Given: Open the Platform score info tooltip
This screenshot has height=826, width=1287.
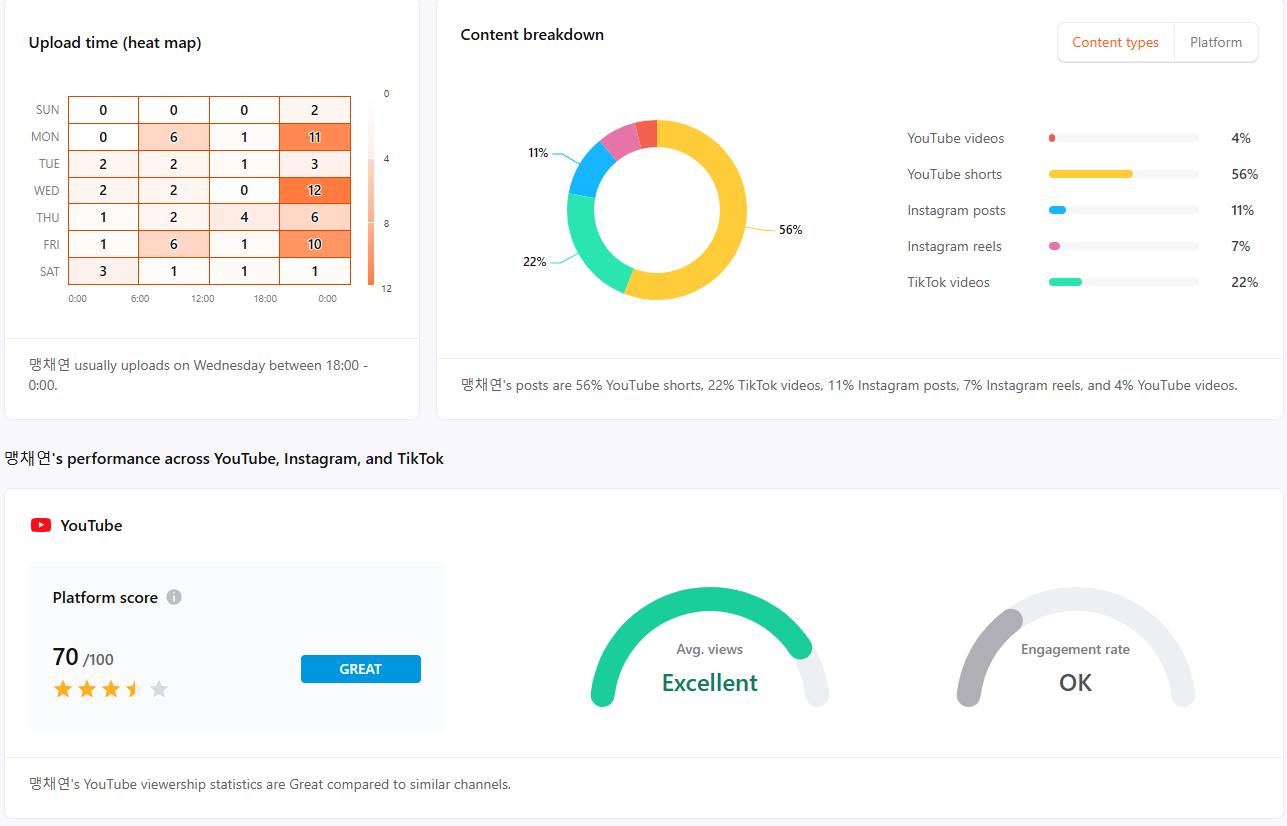Looking at the screenshot, I should pos(174,597).
